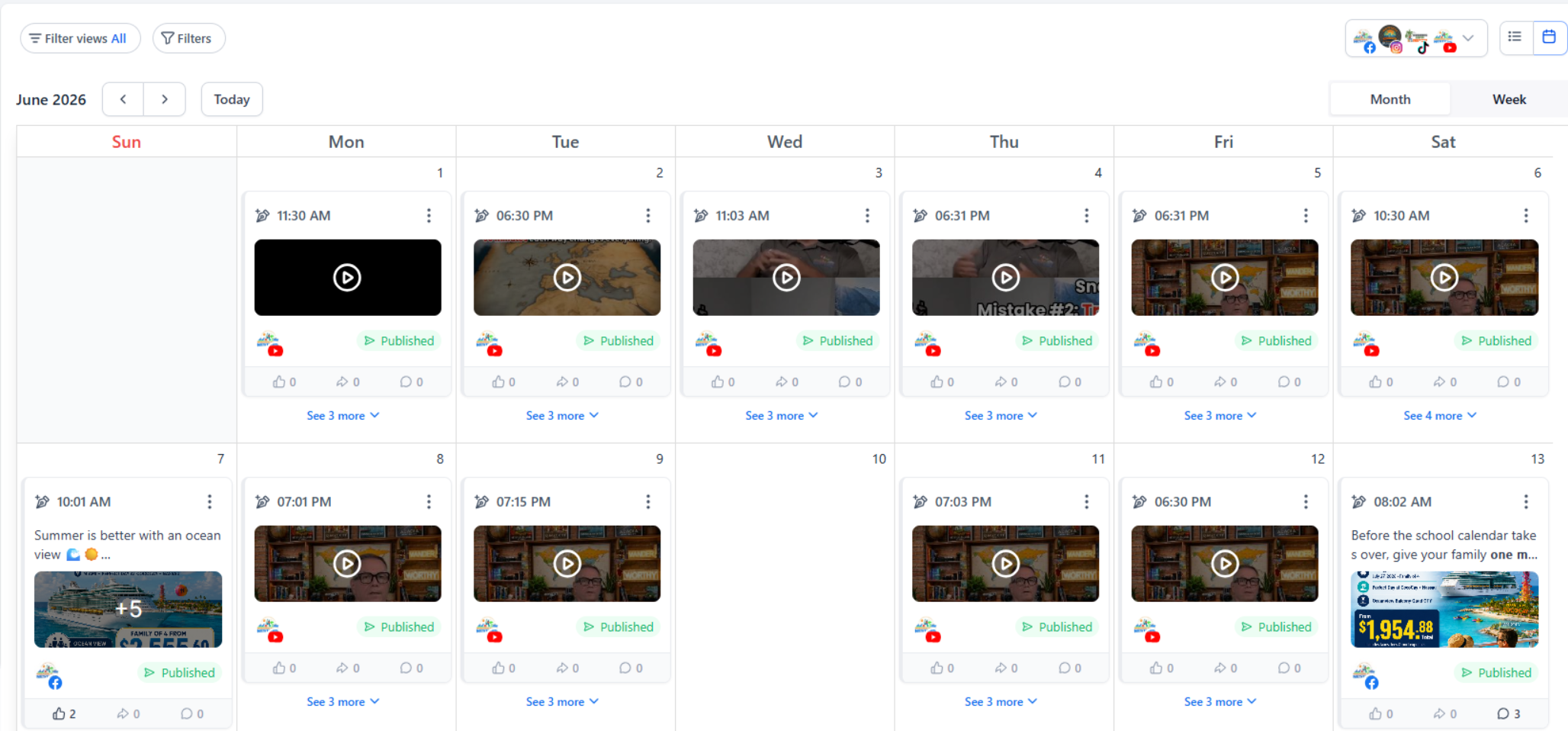Play the map video on June 2
1568x731 pixels.
567,278
